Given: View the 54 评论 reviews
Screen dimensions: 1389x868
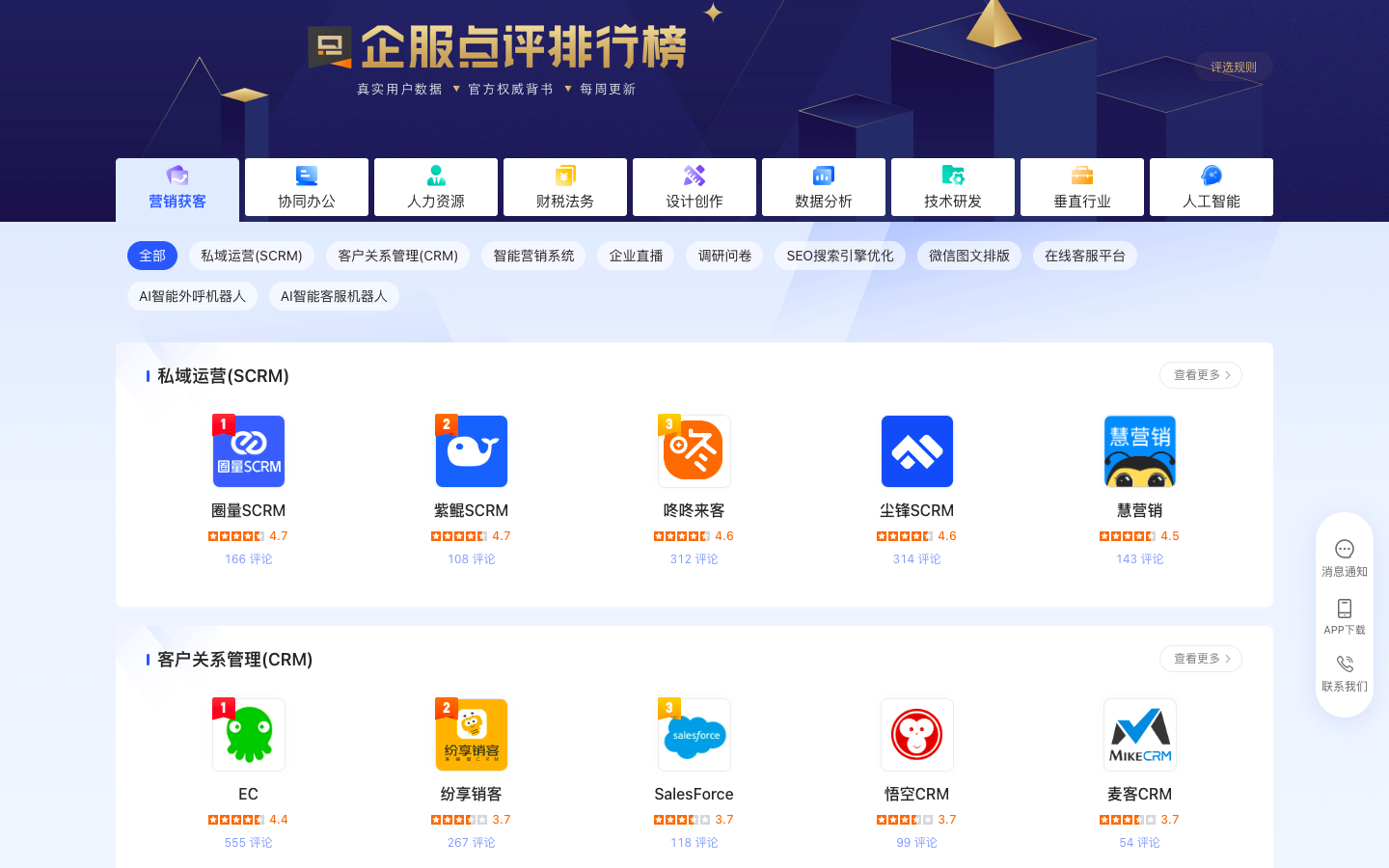Looking at the screenshot, I should (x=1140, y=843).
